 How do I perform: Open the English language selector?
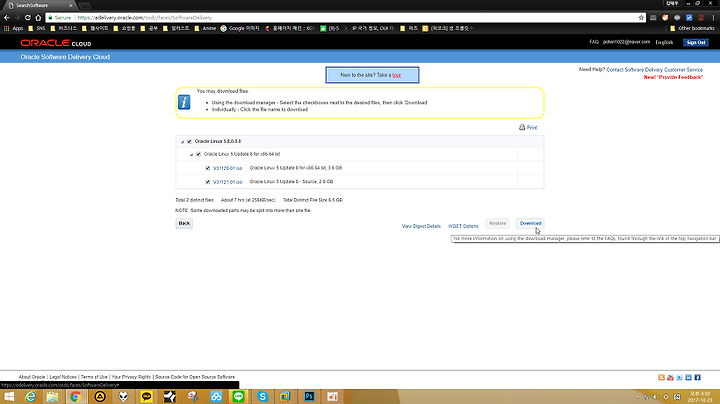664,42
